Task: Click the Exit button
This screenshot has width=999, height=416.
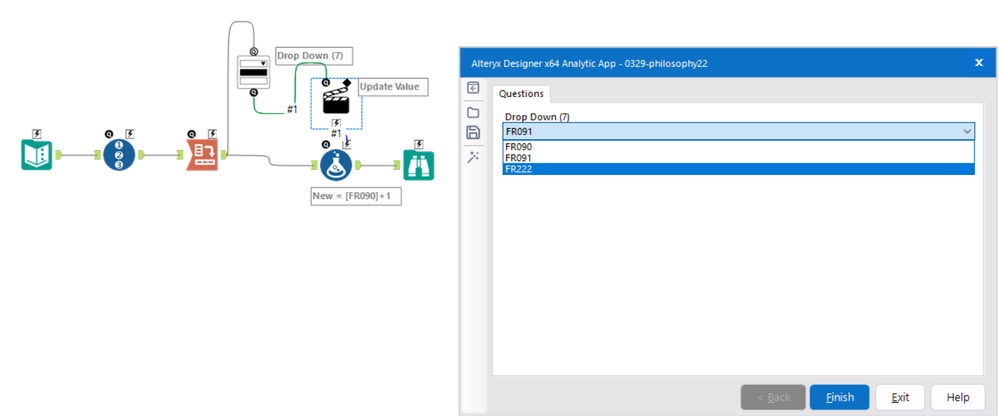Action: tap(900, 397)
